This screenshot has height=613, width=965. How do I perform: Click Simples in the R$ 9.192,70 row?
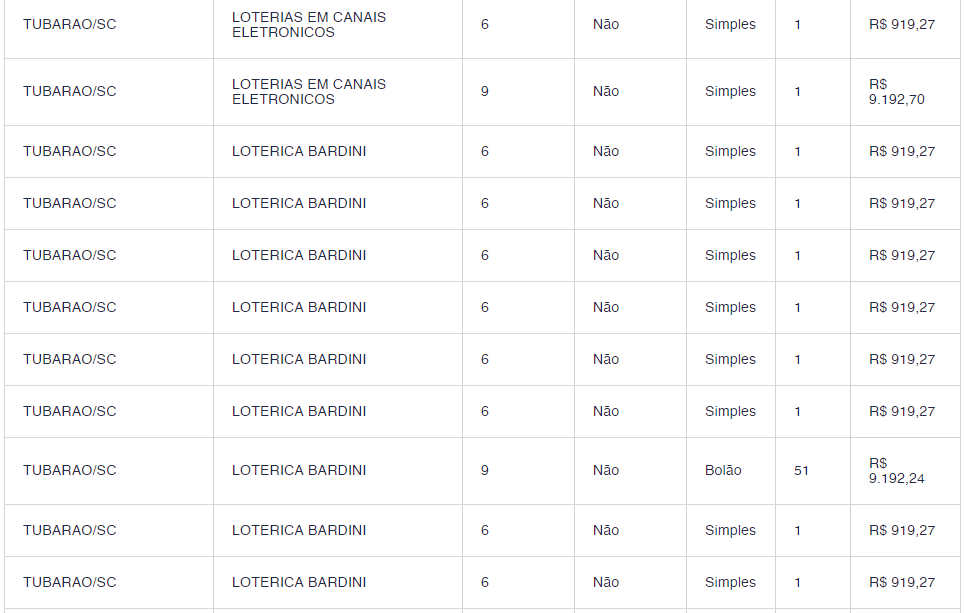click(730, 92)
